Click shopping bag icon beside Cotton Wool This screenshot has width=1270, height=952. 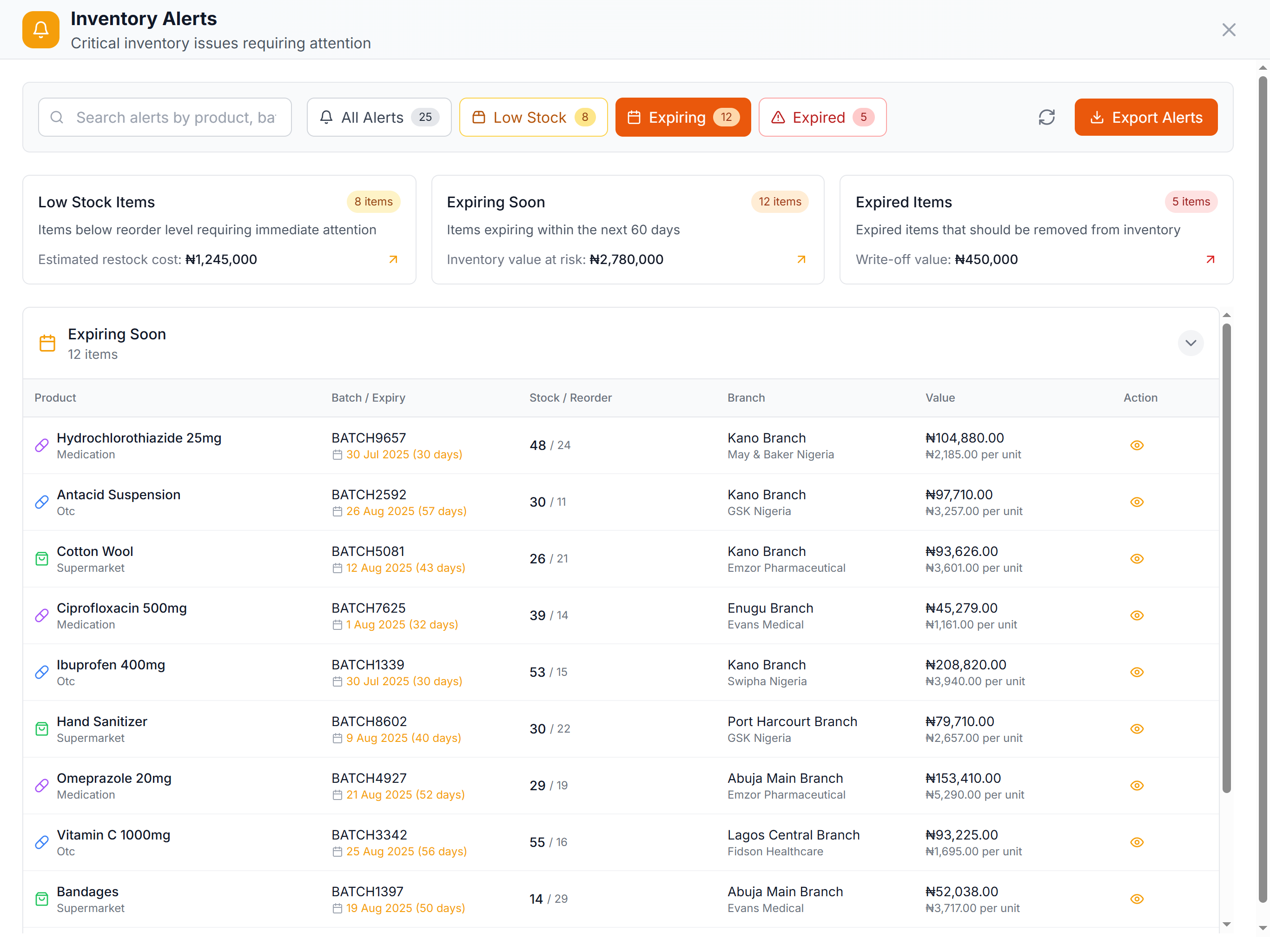42,559
